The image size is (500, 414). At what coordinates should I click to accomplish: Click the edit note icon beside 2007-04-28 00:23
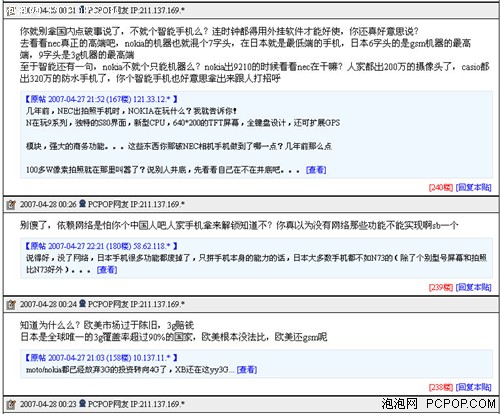click(11, 404)
